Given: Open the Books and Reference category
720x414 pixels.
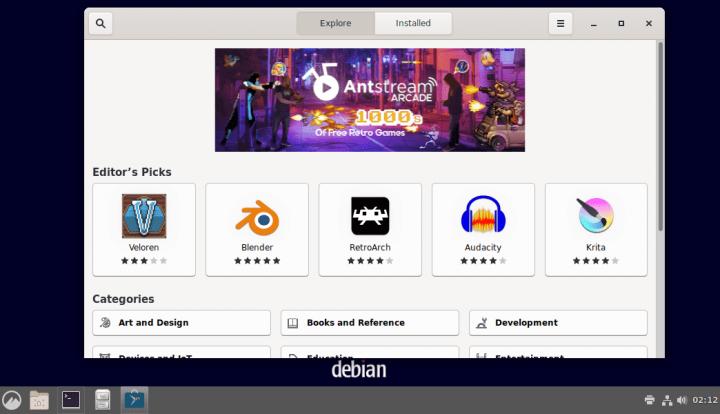Looking at the screenshot, I should pyautogui.click(x=369, y=323).
